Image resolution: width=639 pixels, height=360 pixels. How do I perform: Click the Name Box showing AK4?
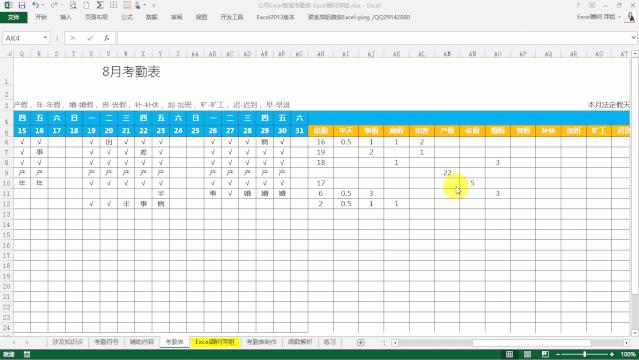tap(22, 38)
